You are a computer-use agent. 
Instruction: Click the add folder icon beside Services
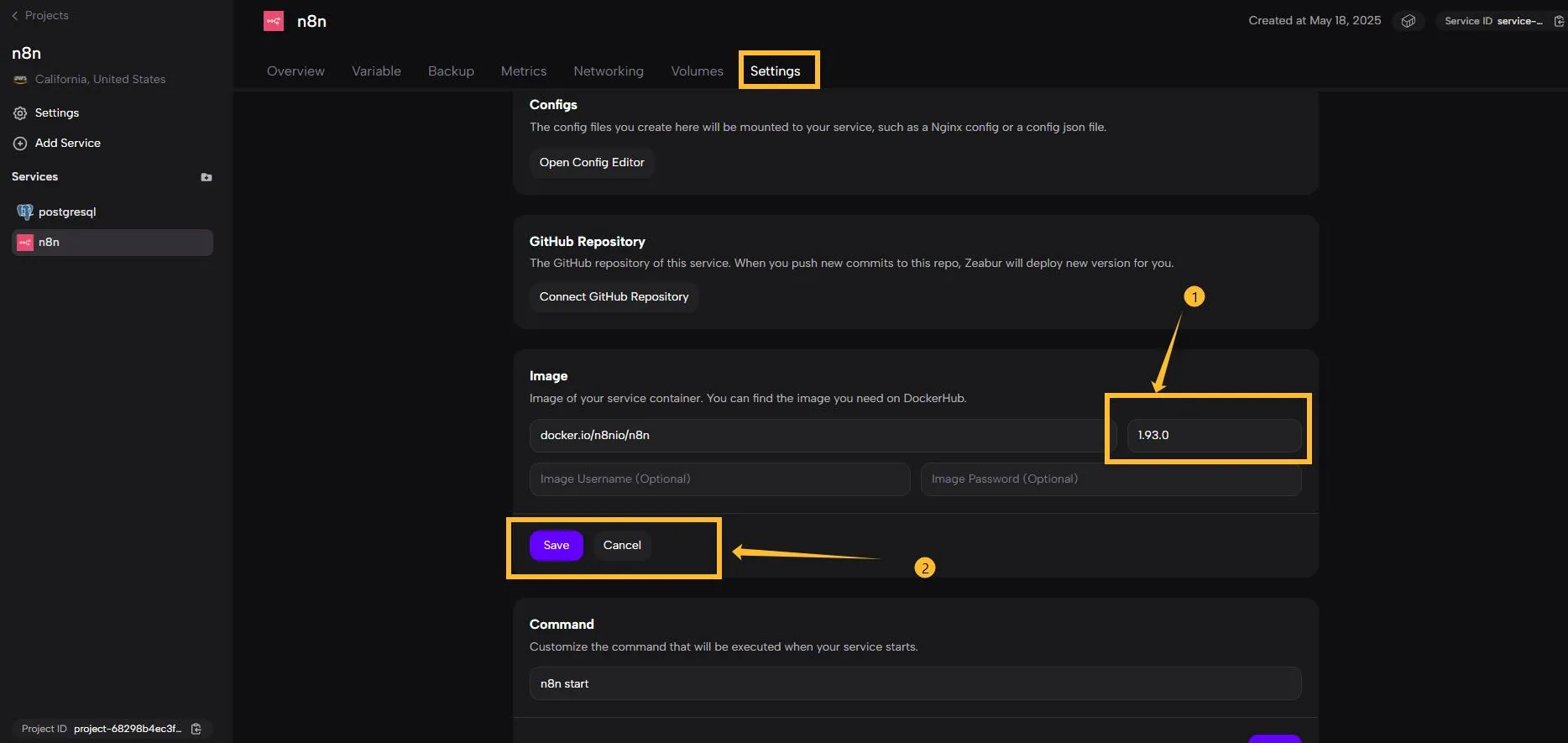tap(206, 177)
